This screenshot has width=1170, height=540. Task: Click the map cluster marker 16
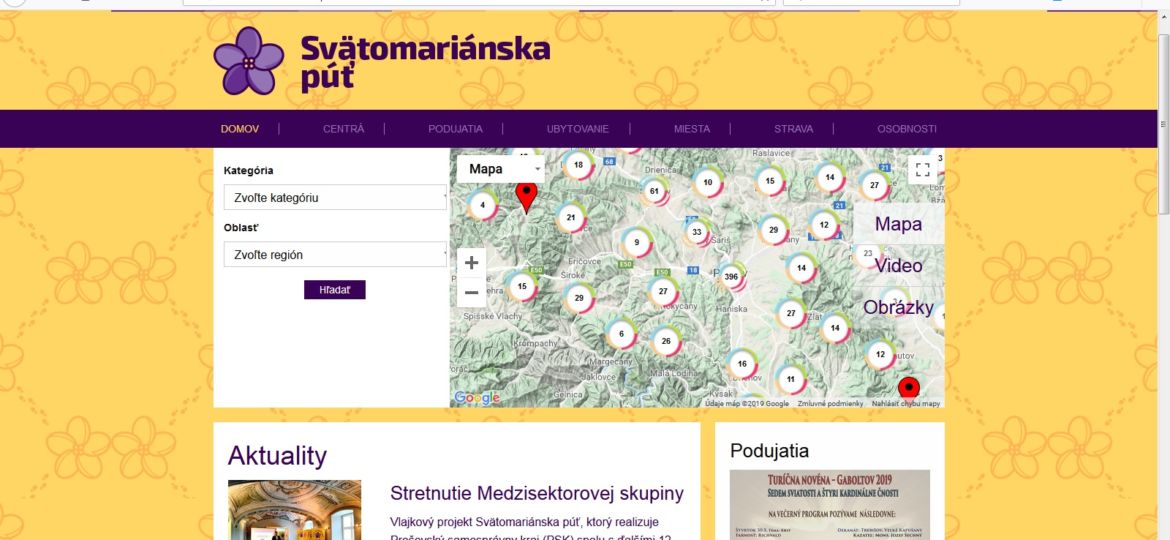pyautogui.click(x=742, y=364)
